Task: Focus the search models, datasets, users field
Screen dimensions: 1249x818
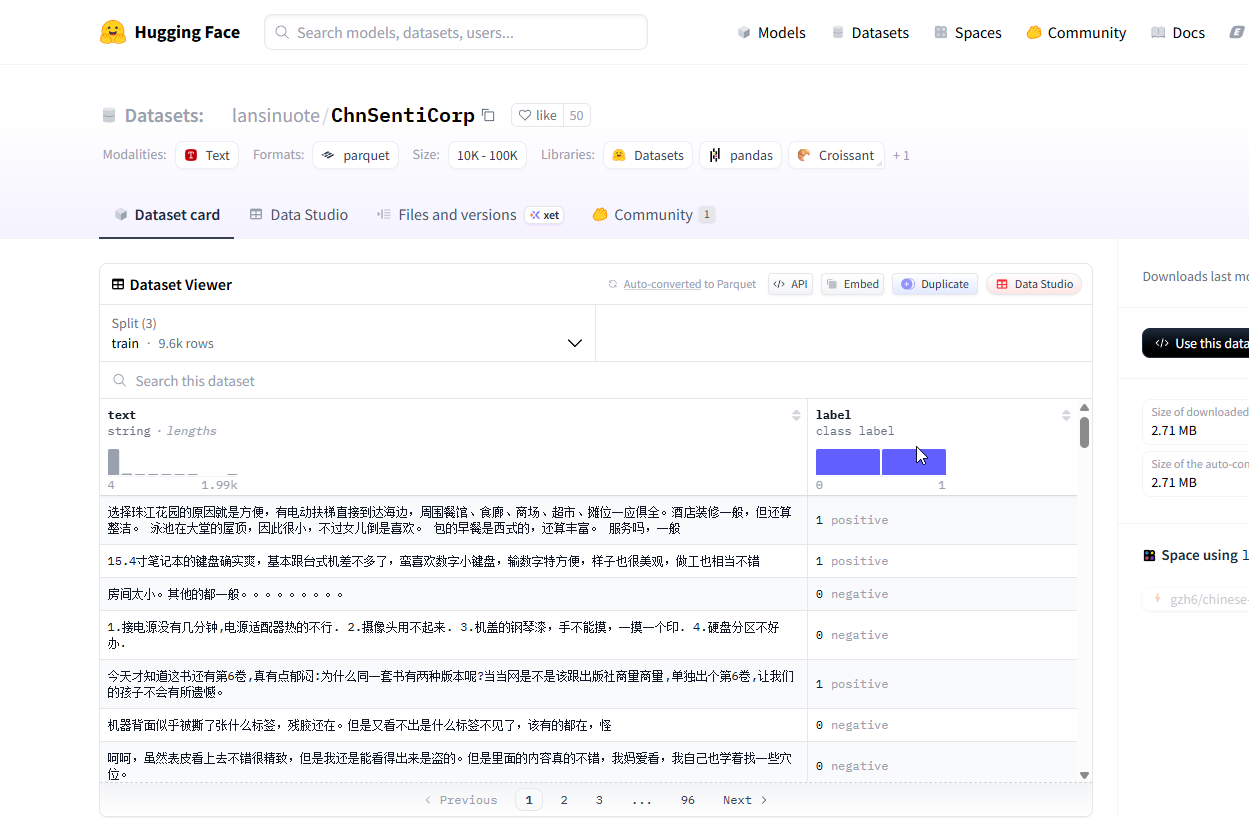Action: click(x=456, y=32)
